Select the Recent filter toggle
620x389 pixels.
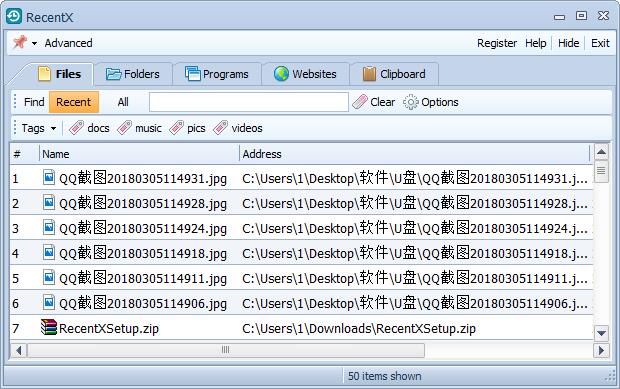(x=74, y=102)
